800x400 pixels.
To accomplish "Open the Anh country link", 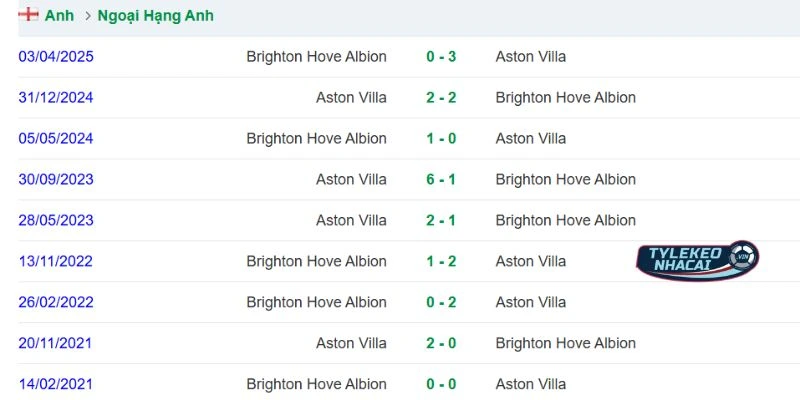I will [59, 16].
